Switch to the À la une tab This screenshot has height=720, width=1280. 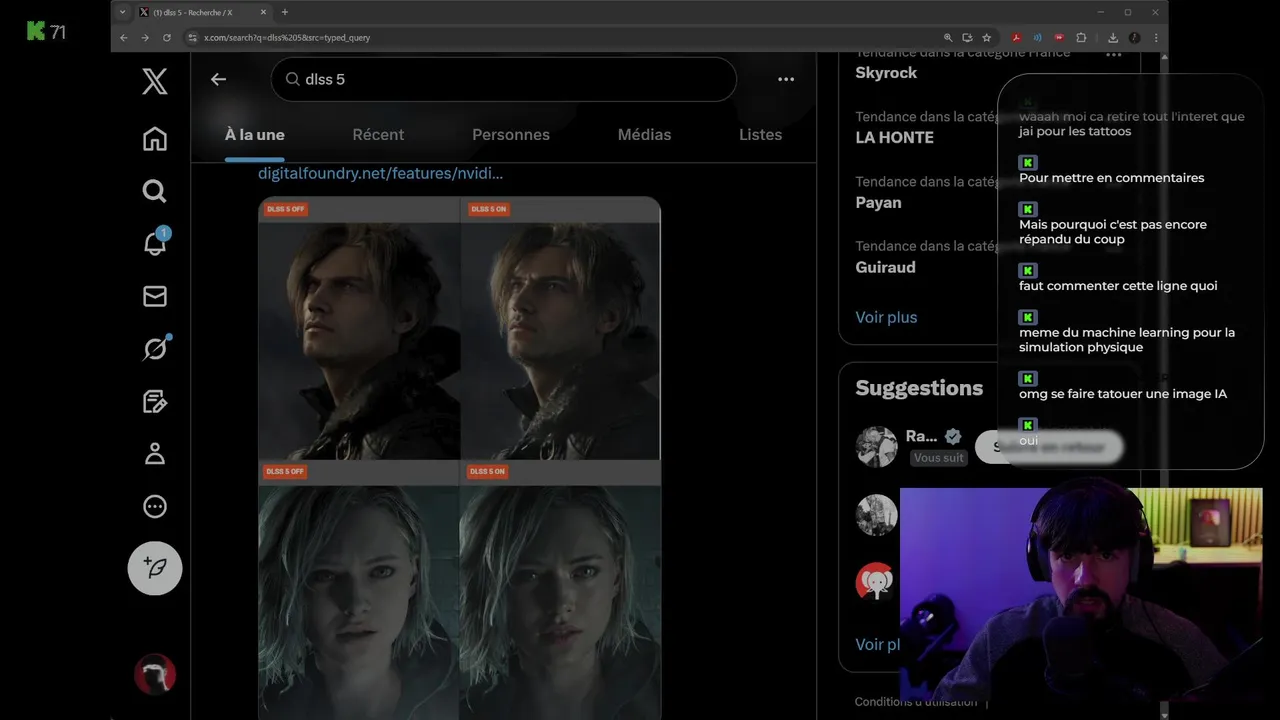point(255,134)
